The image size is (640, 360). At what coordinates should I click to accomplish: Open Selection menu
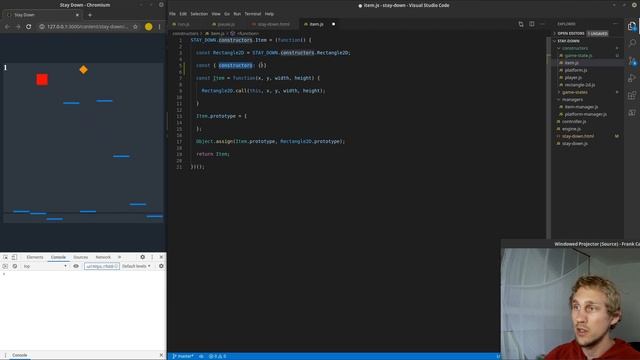(x=199, y=14)
